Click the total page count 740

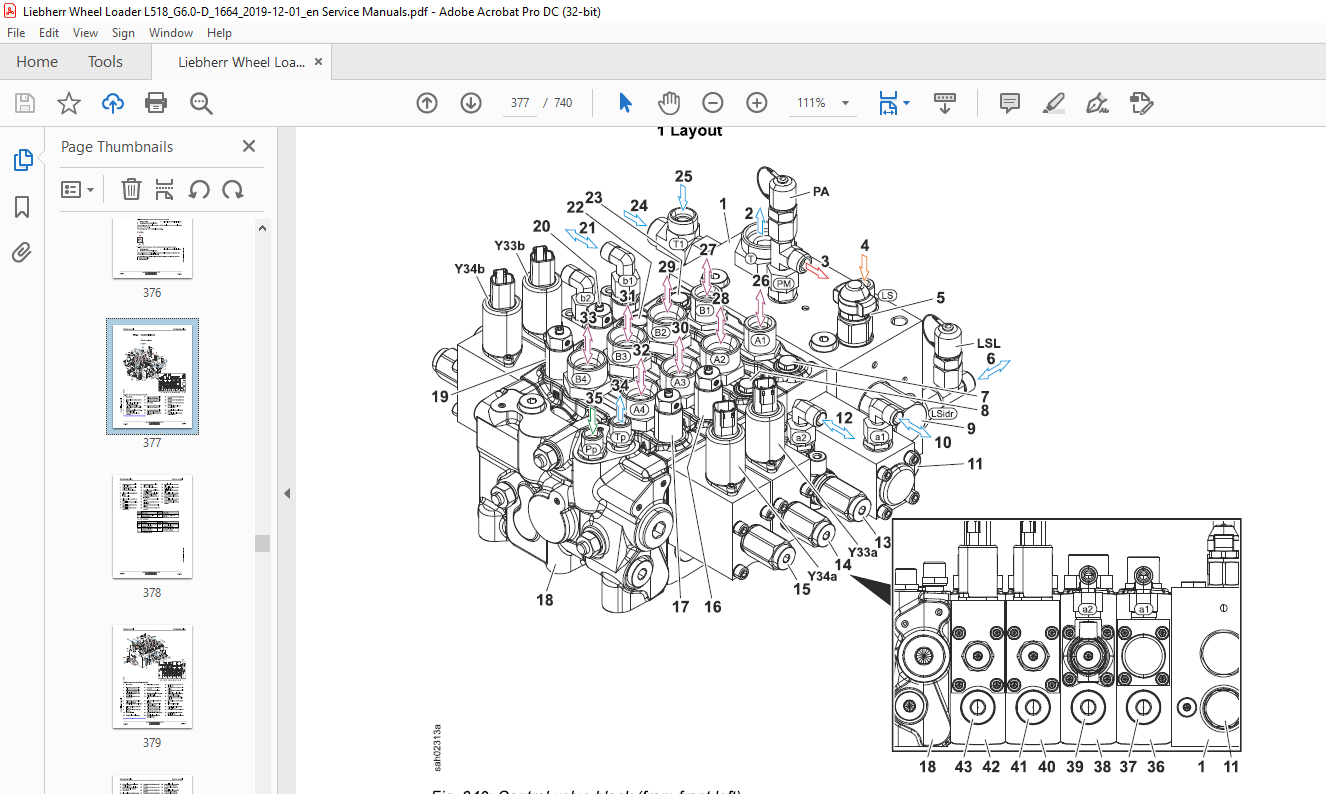(x=563, y=103)
